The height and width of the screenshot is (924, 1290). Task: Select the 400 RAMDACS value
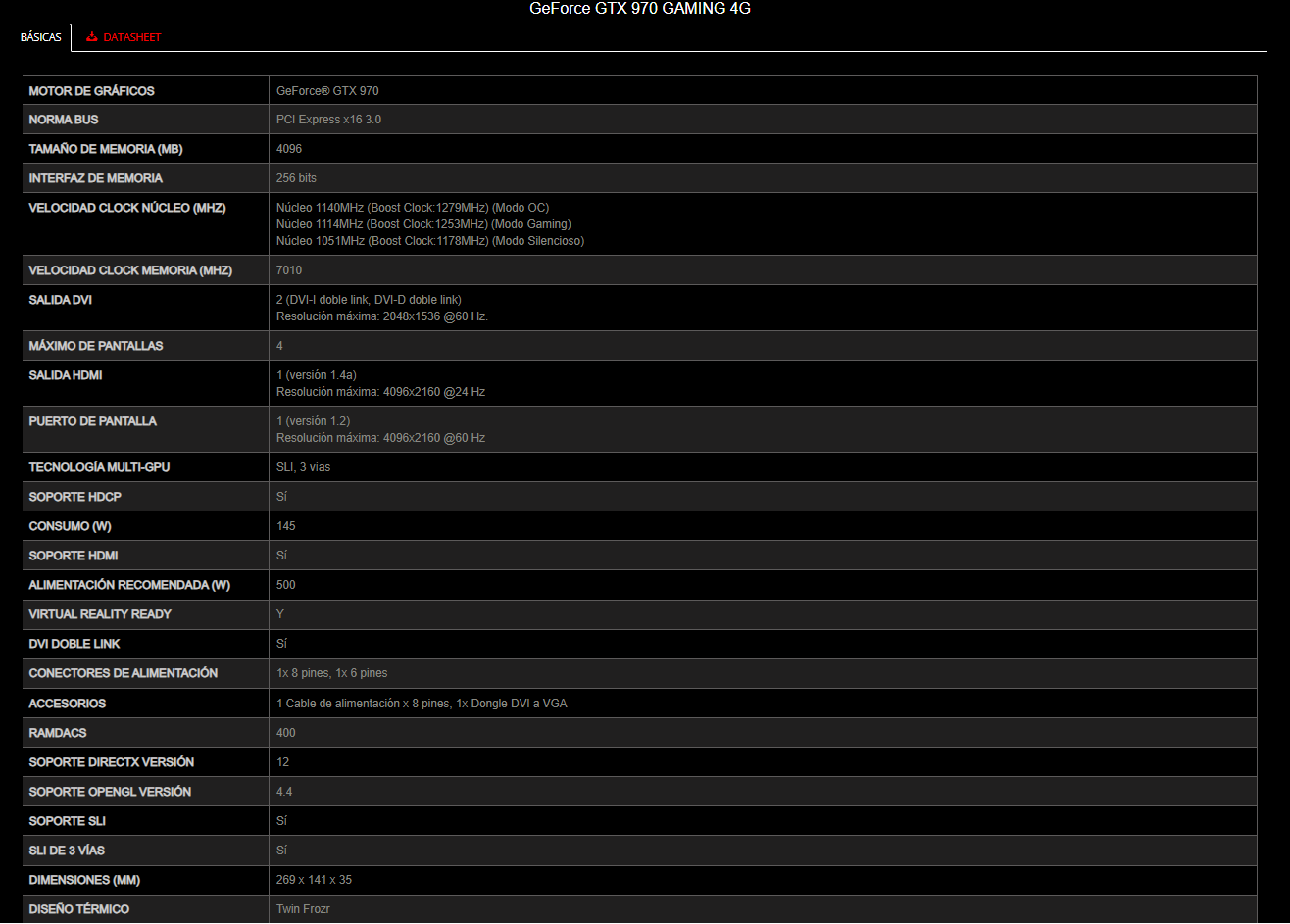click(x=286, y=733)
